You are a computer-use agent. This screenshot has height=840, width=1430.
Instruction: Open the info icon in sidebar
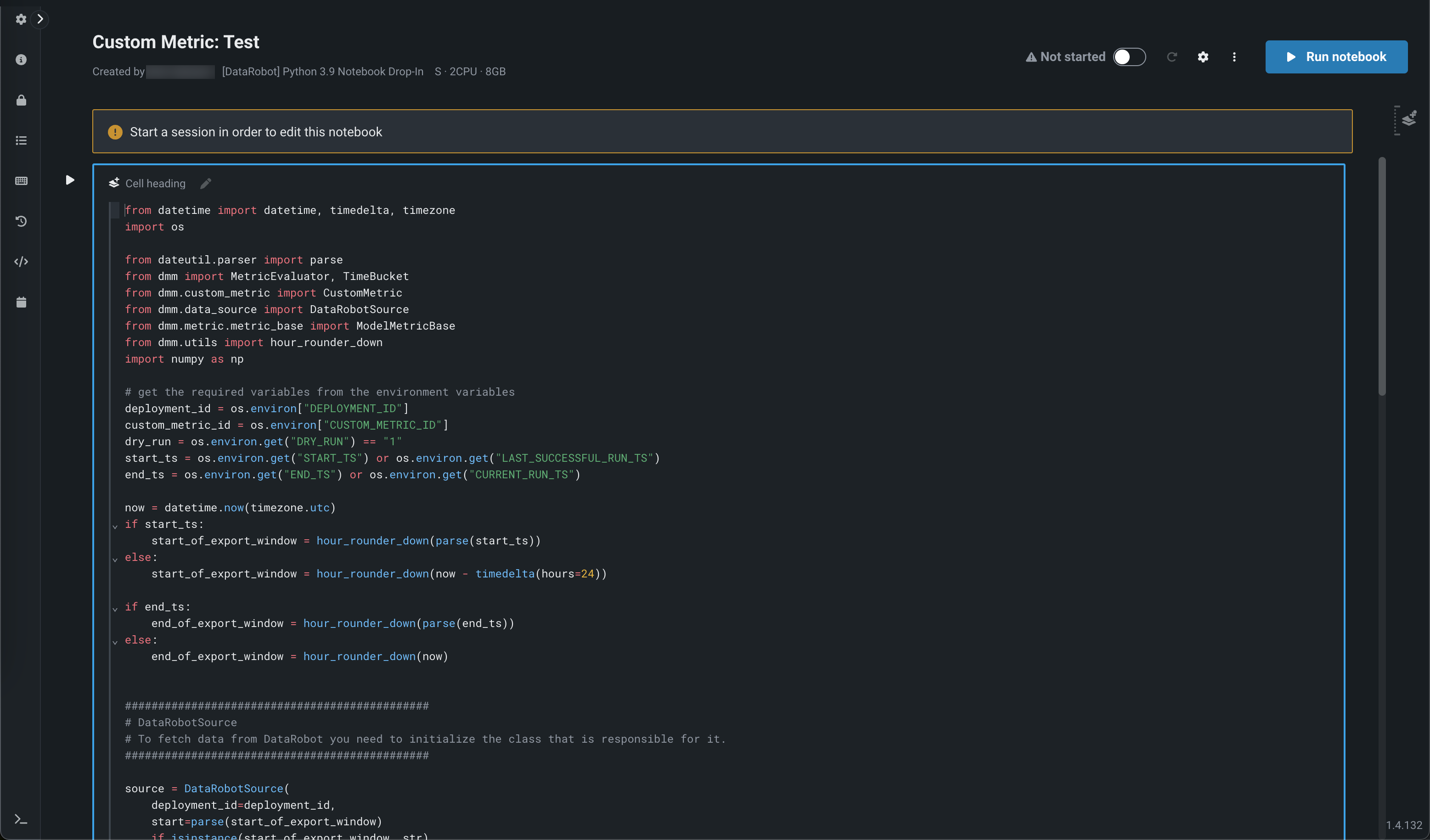[x=21, y=60]
